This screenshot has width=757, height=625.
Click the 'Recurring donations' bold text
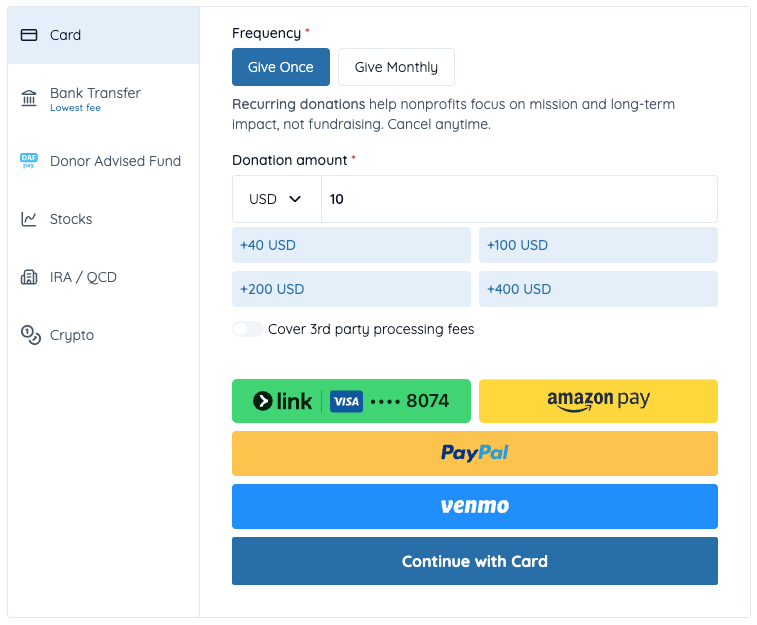[299, 104]
